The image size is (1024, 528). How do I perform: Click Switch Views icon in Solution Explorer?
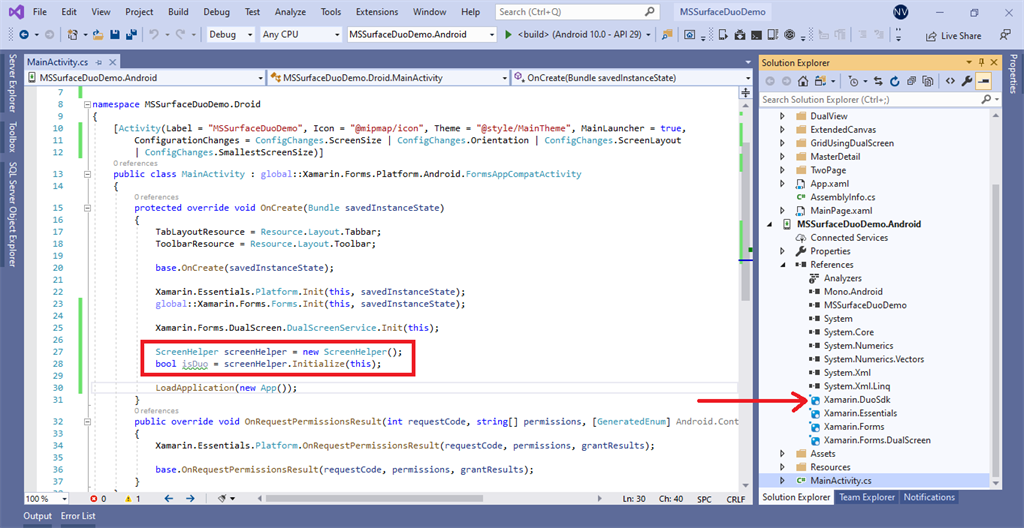(x=820, y=82)
